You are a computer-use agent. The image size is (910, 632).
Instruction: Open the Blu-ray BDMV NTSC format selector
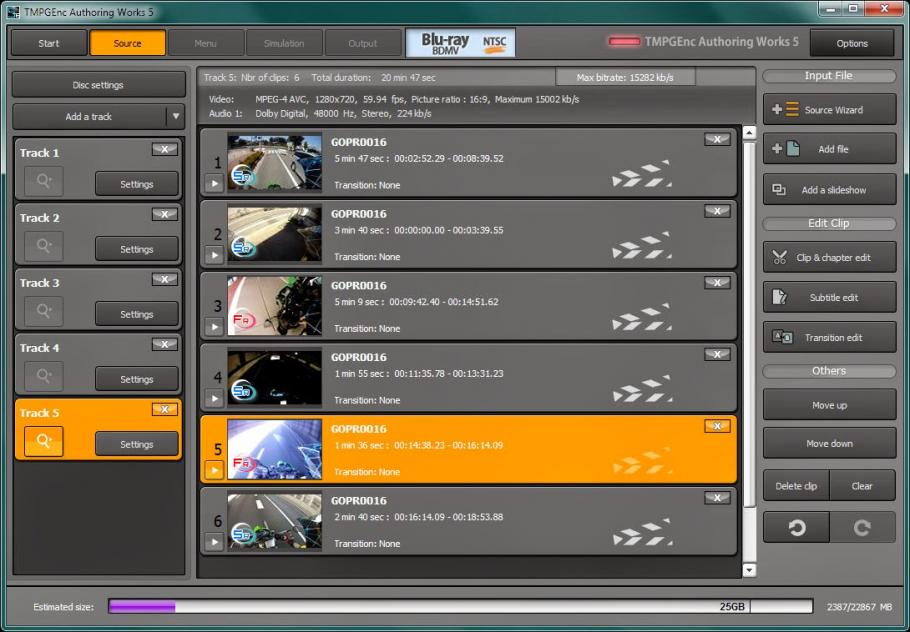[460, 43]
